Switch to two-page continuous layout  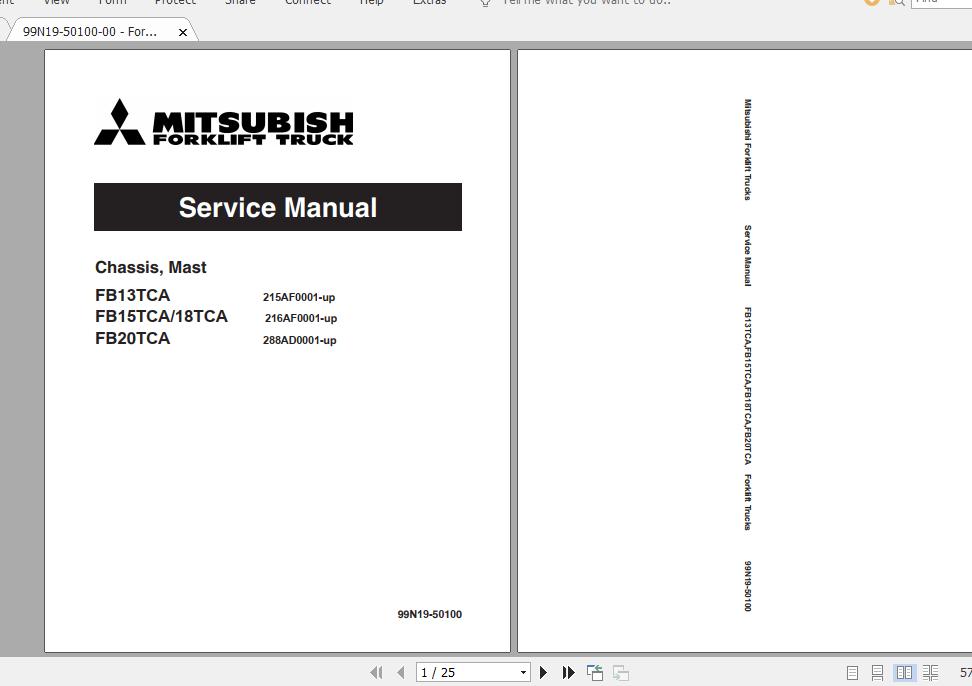point(930,672)
